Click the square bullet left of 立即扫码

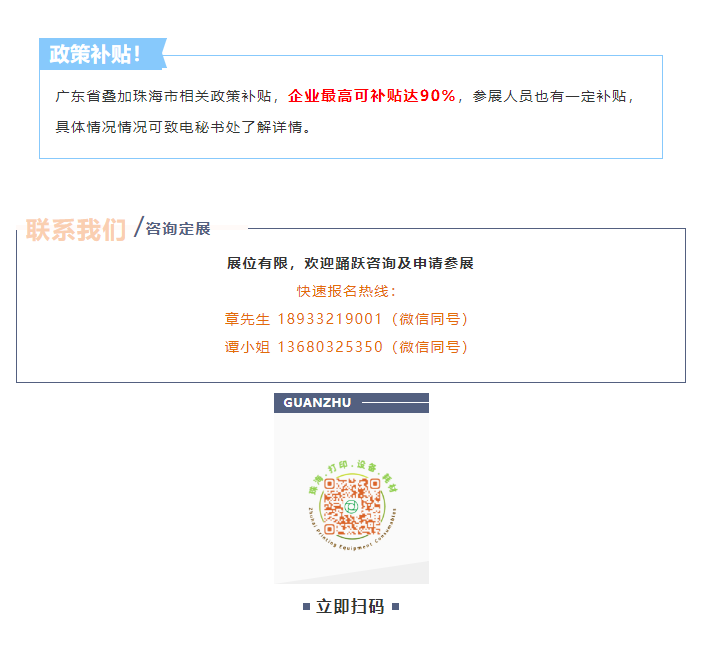coord(307,607)
